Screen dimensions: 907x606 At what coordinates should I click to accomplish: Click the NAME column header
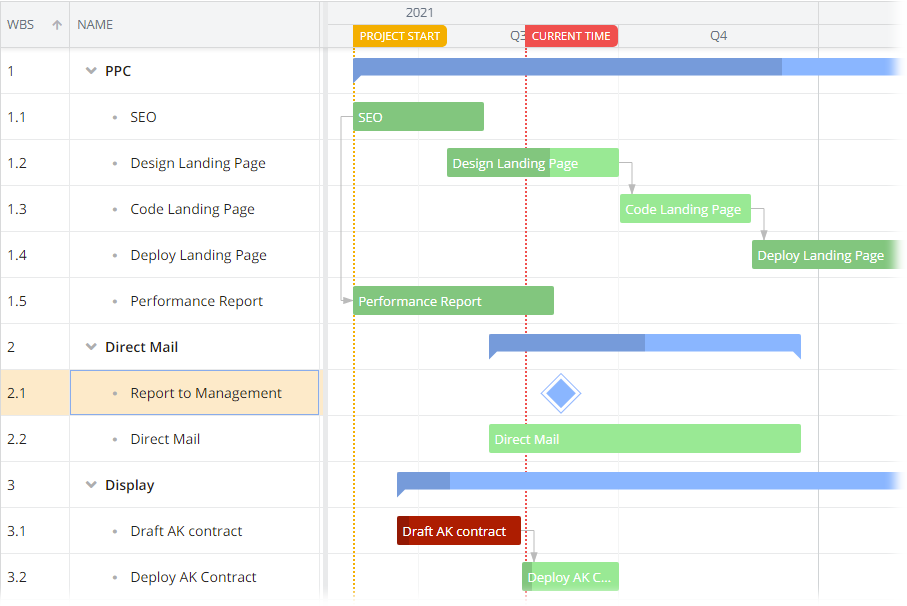(95, 24)
